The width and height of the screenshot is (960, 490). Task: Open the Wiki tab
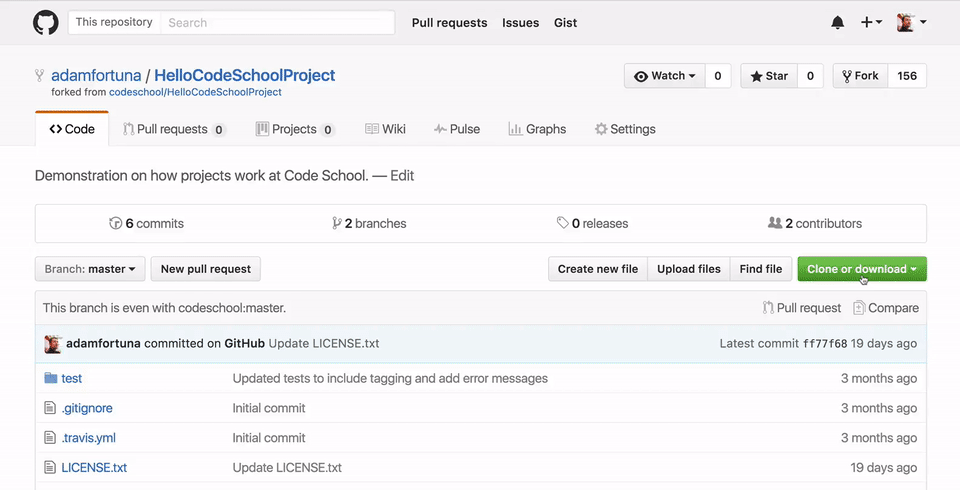pos(385,129)
